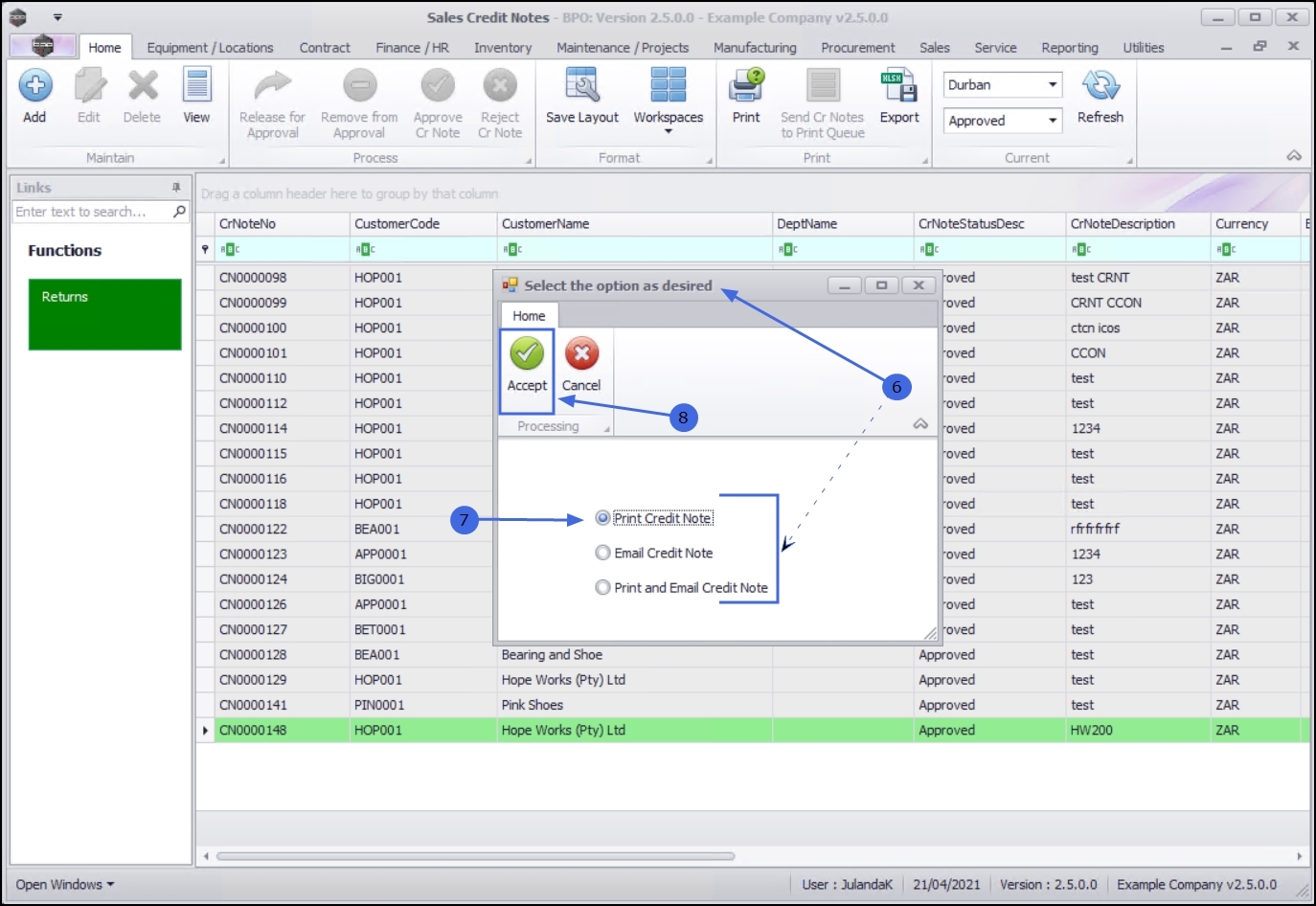Viewport: 1316px width, 906px height.
Task: Open the Workspaces menu icon
Action: 669,86
